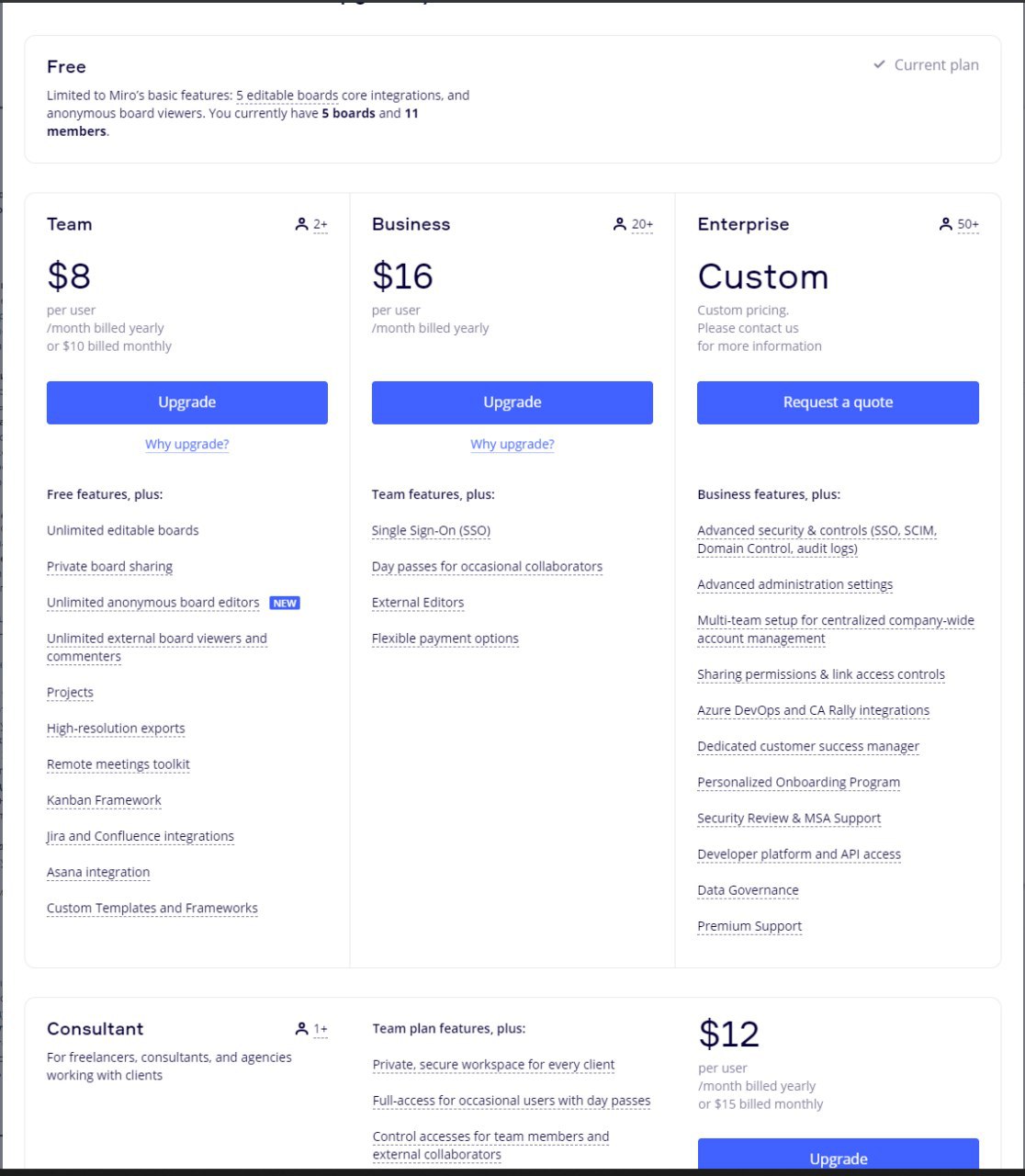
Task: Click the Business plan 20+ users icon
Action: (620, 224)
